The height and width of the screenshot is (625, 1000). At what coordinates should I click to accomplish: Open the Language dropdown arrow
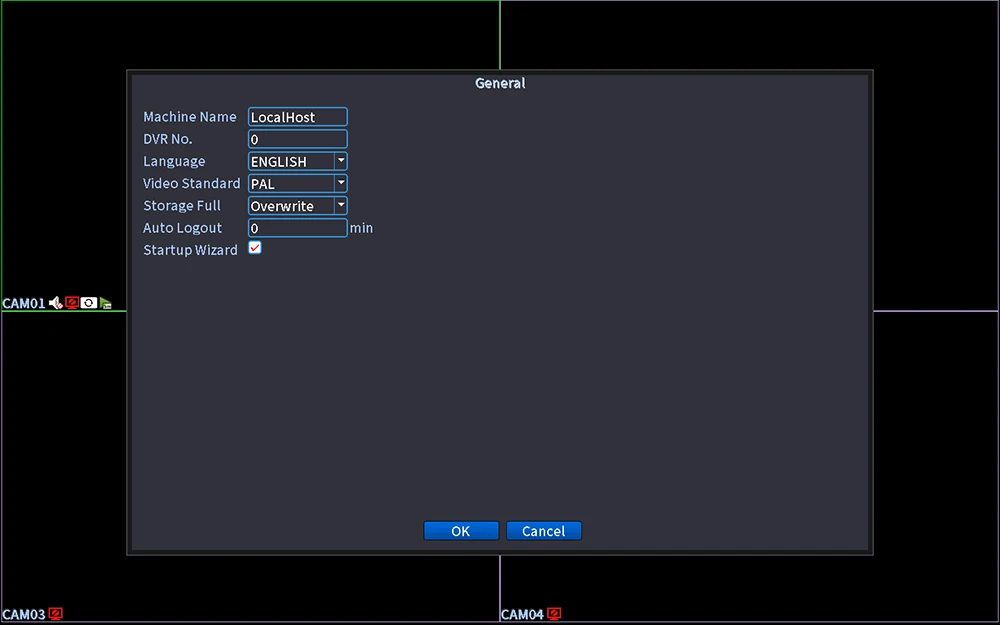tap(341, 161)
